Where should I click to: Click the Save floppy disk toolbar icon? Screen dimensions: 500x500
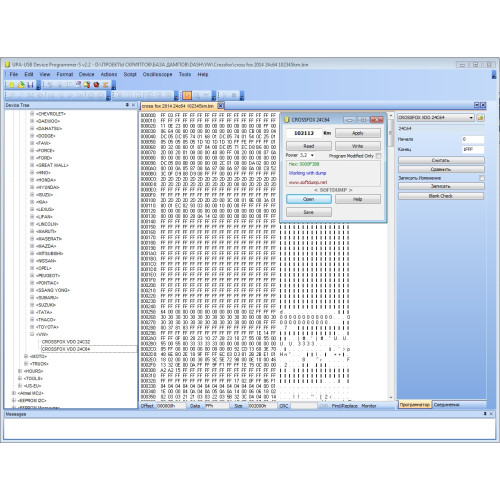tap(30, 85)
